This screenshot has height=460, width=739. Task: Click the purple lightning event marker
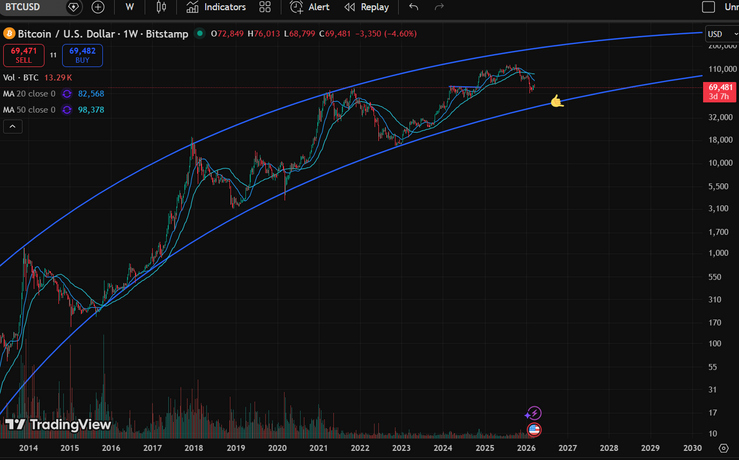533,413
